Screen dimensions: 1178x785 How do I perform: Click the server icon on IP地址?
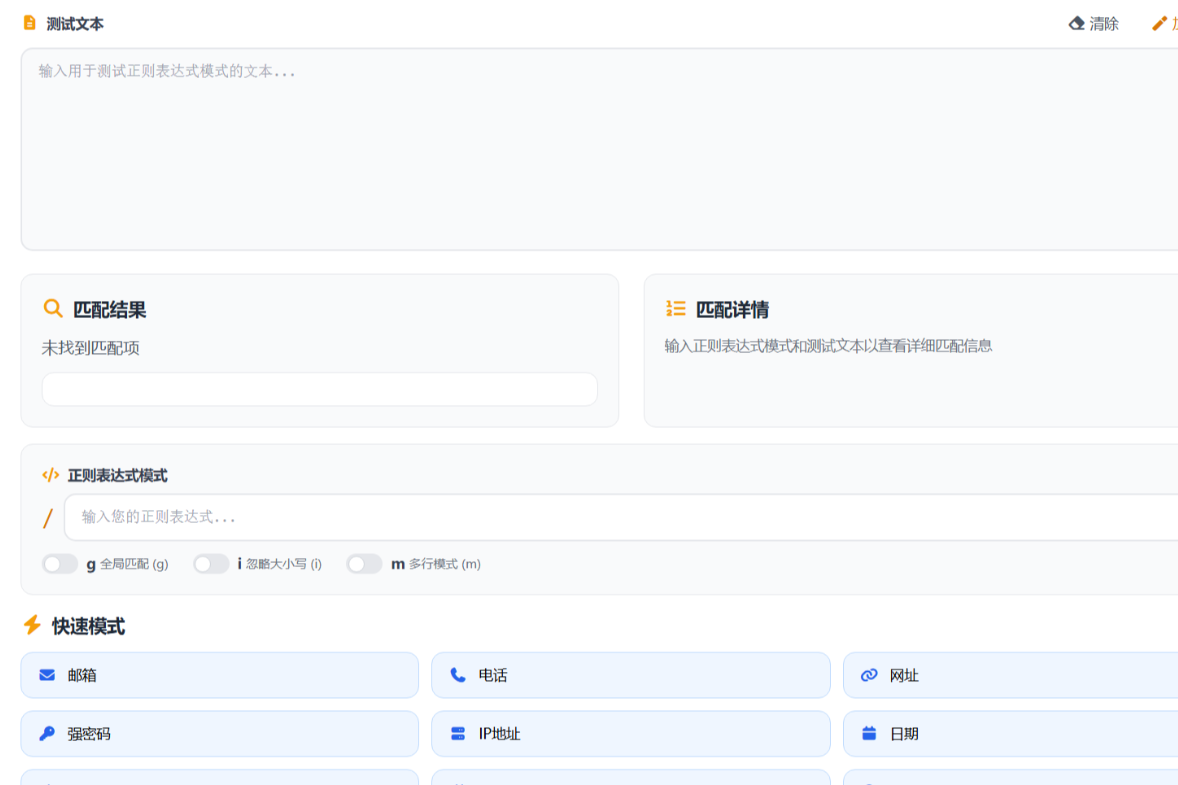click(458, 733)
